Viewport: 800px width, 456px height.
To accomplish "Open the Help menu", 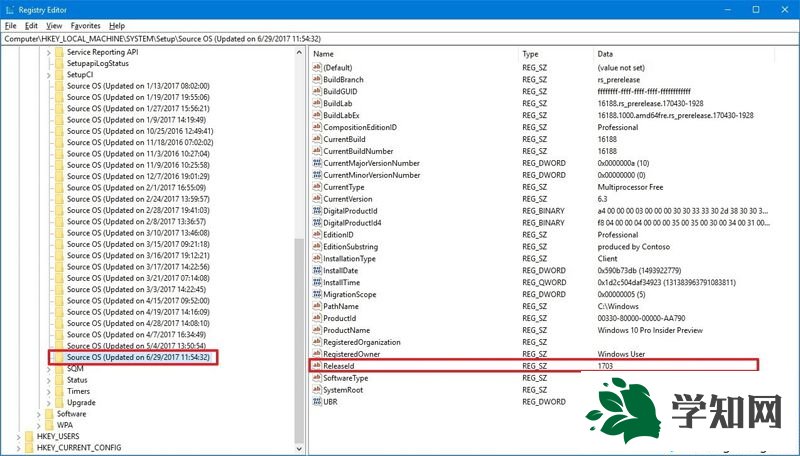I will (x=117, y=26).
